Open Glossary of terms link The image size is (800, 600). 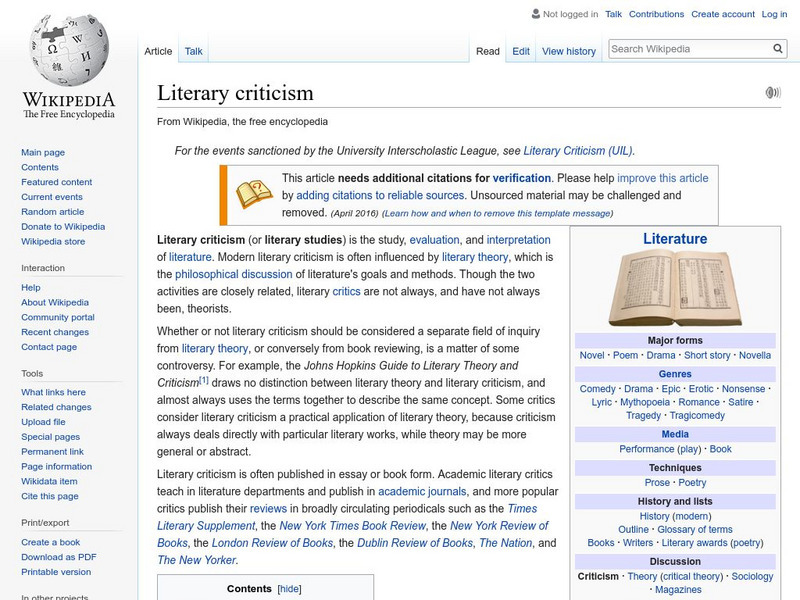(694, 530)
